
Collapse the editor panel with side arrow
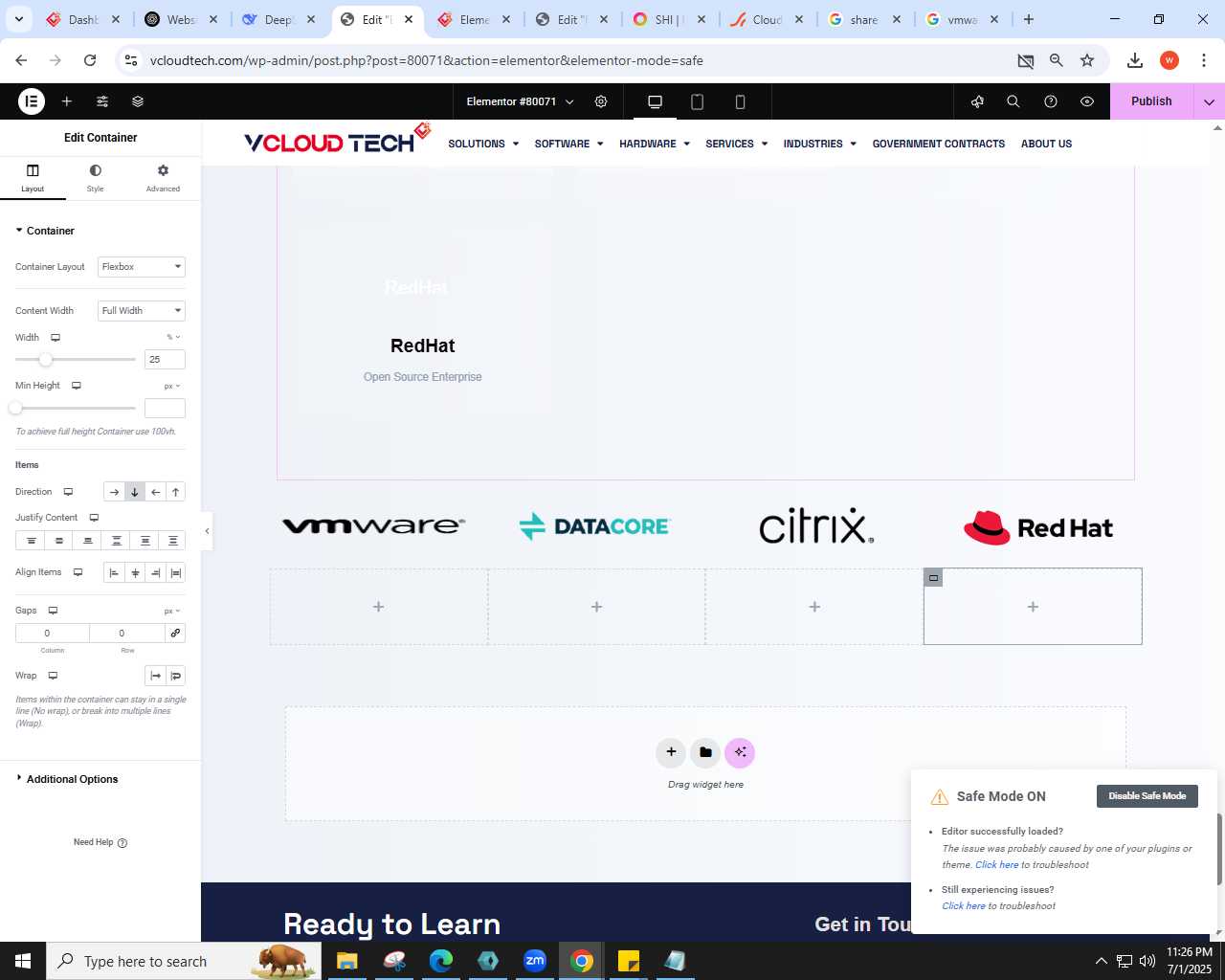click(207, 531)
